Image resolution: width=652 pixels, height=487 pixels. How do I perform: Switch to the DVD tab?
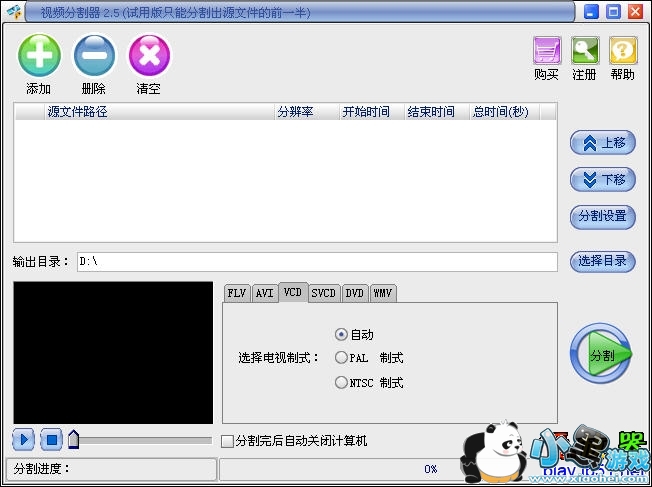point(355,294)
